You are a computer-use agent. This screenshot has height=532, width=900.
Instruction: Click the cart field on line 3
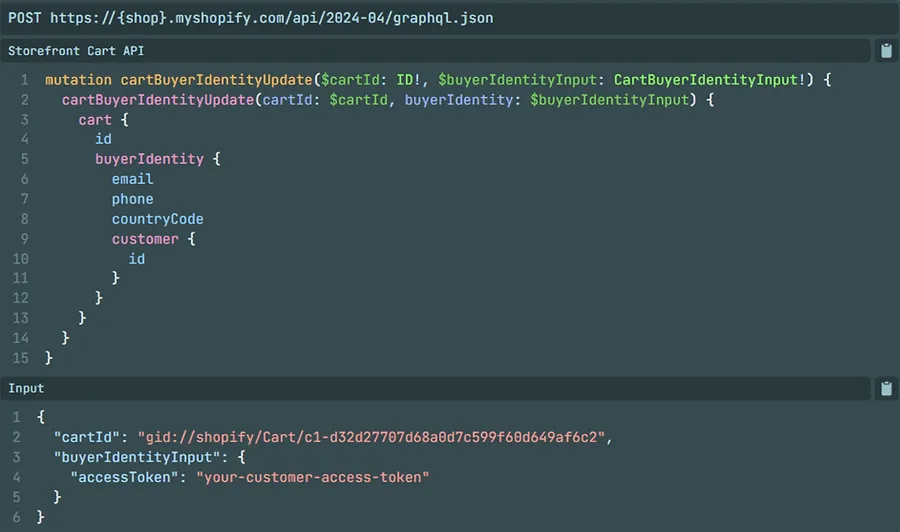pyautogui.click(x=95, y=120)
